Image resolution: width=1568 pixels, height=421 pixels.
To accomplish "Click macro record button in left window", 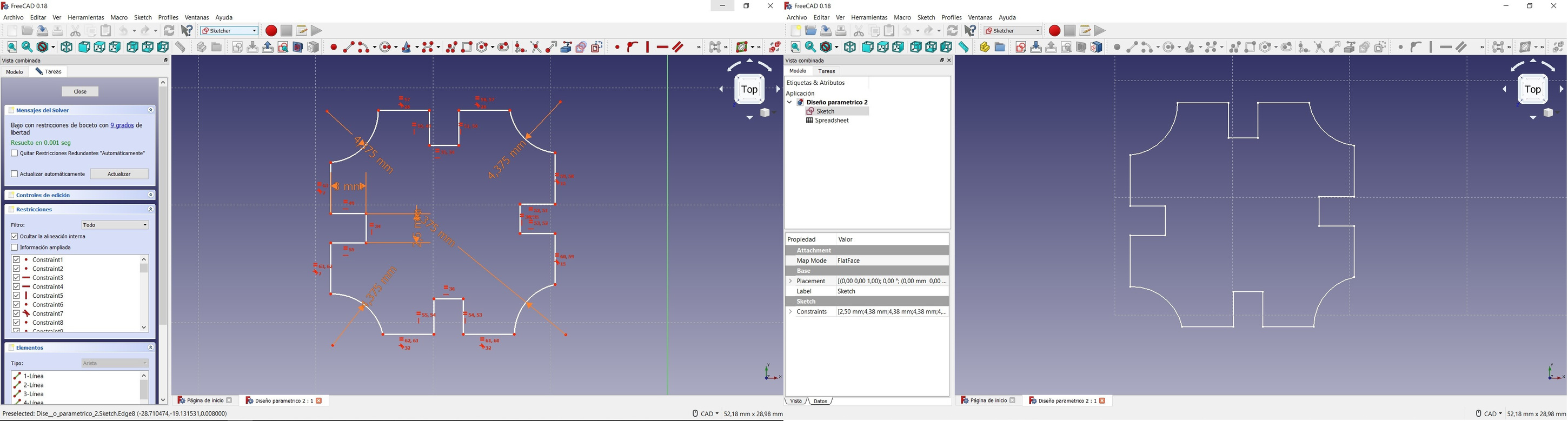I will pos(271,30).
